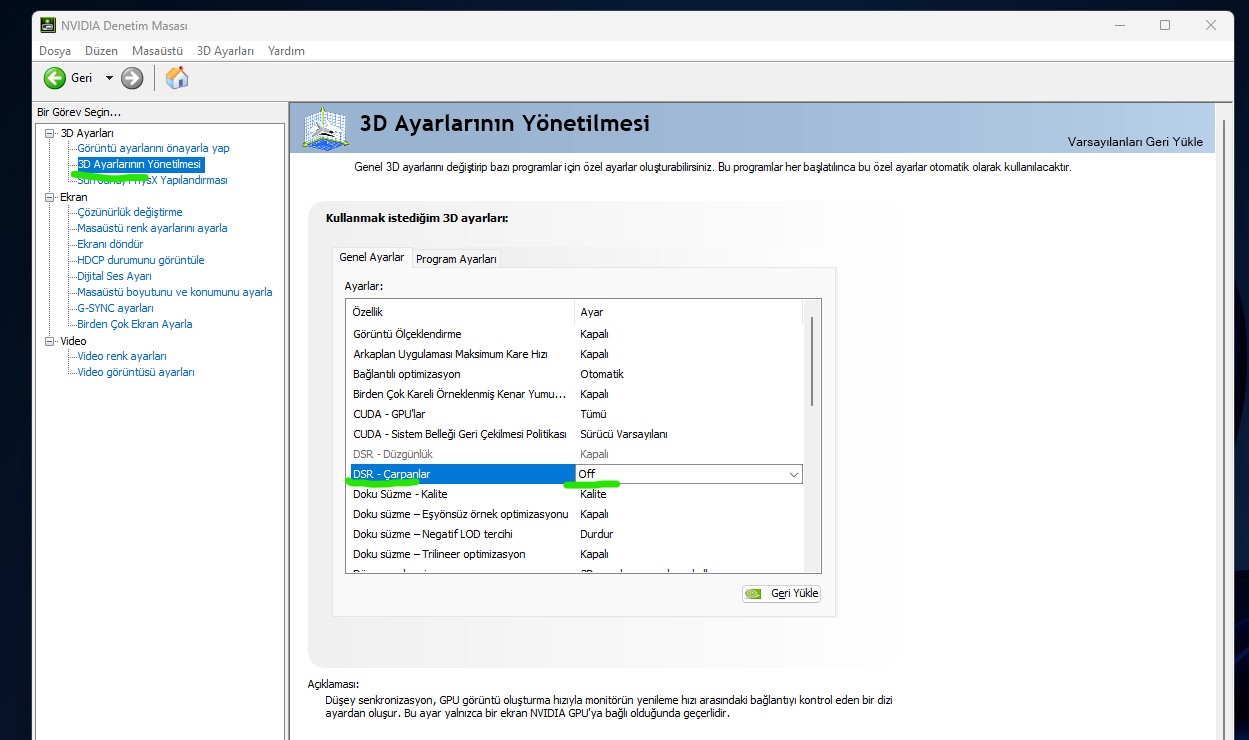The height and width of the screenshot is (740, 1249).
Task: Click the forward arrow icon in the toolbar
Action: 132,78
